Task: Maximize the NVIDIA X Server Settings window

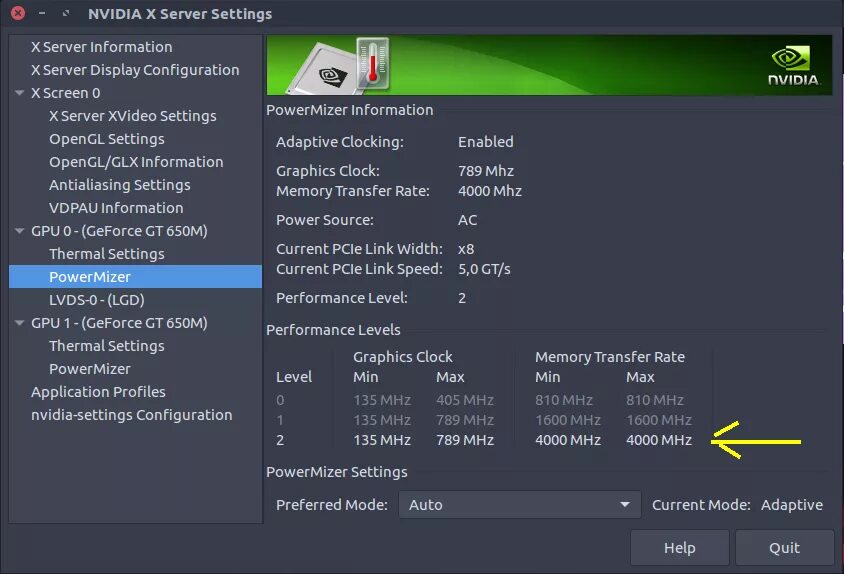Action: [x=66, y=13]
